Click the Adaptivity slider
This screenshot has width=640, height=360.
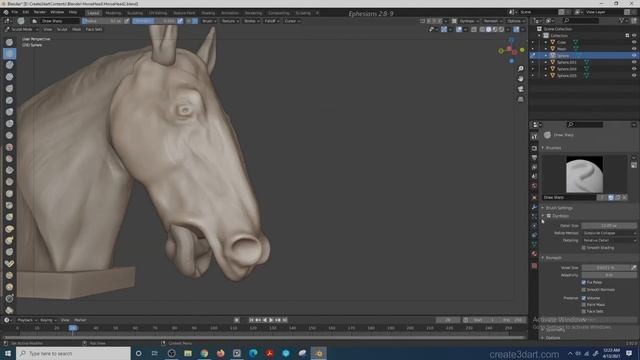[609, 275]
